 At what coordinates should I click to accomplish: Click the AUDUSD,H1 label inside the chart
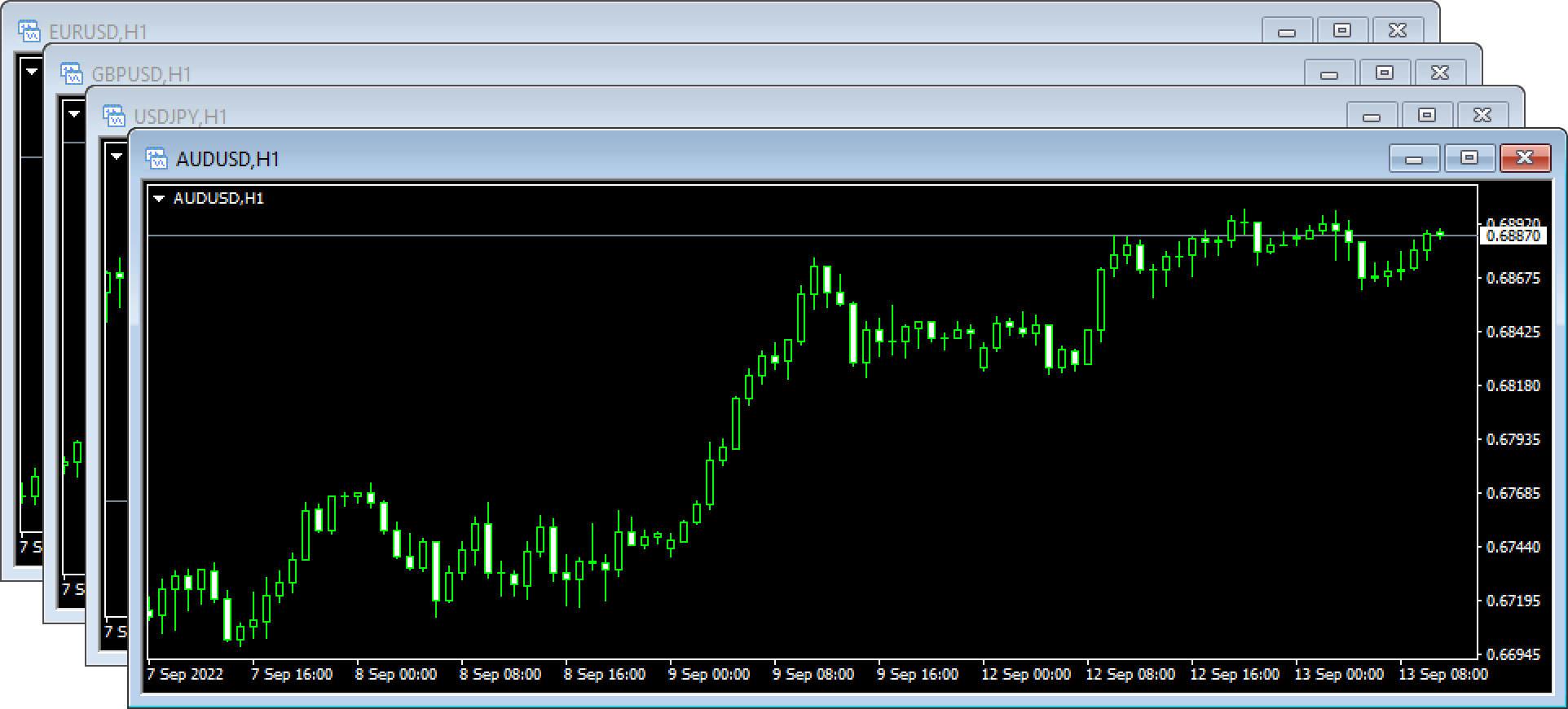pyautogui.click(x=218, y=198)
